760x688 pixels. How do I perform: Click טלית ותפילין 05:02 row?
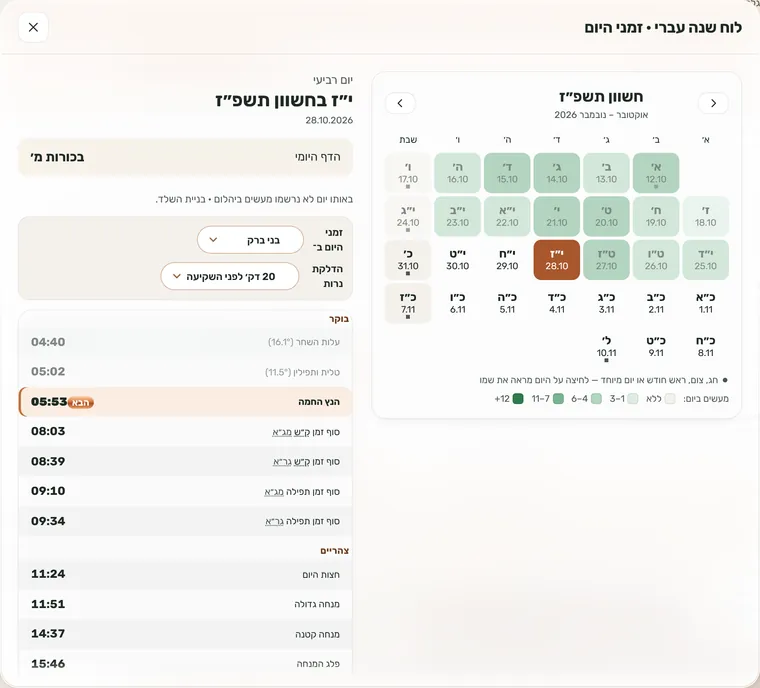coord(185,371)
